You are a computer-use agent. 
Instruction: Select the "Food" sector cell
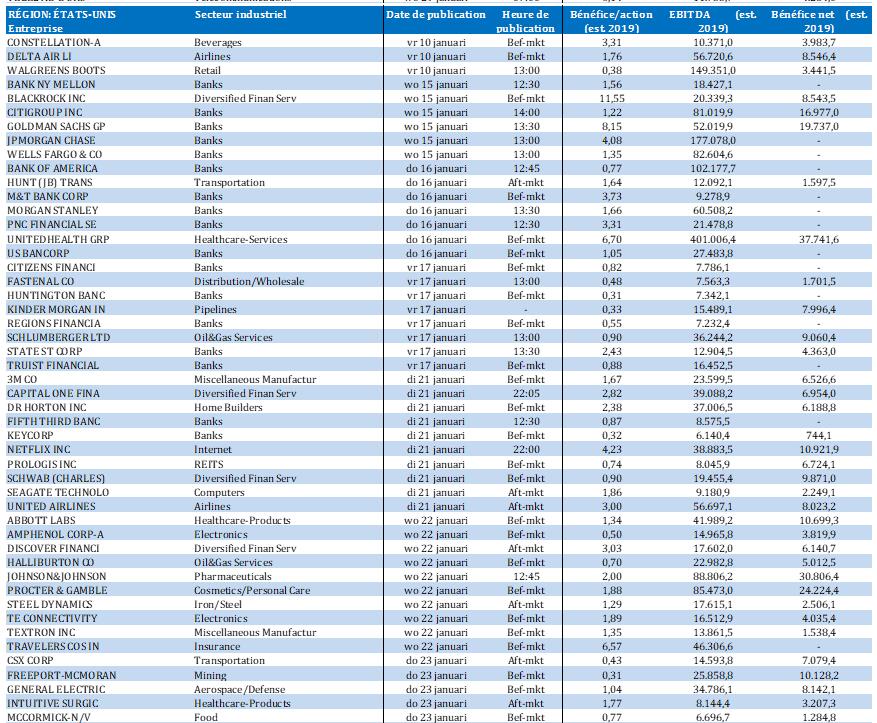[x=205, y=717]
